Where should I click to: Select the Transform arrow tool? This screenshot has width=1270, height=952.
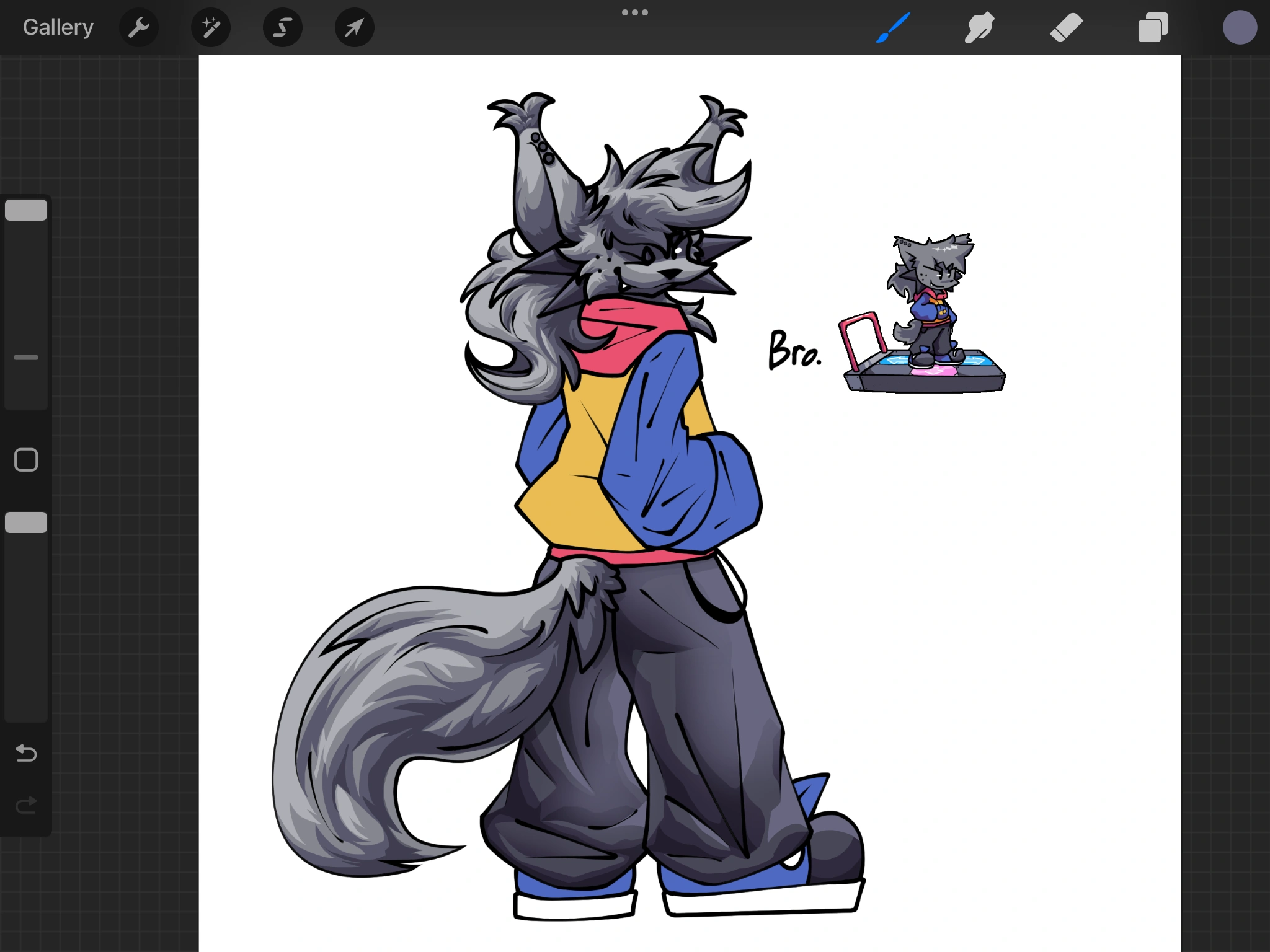tap(353, 27)
